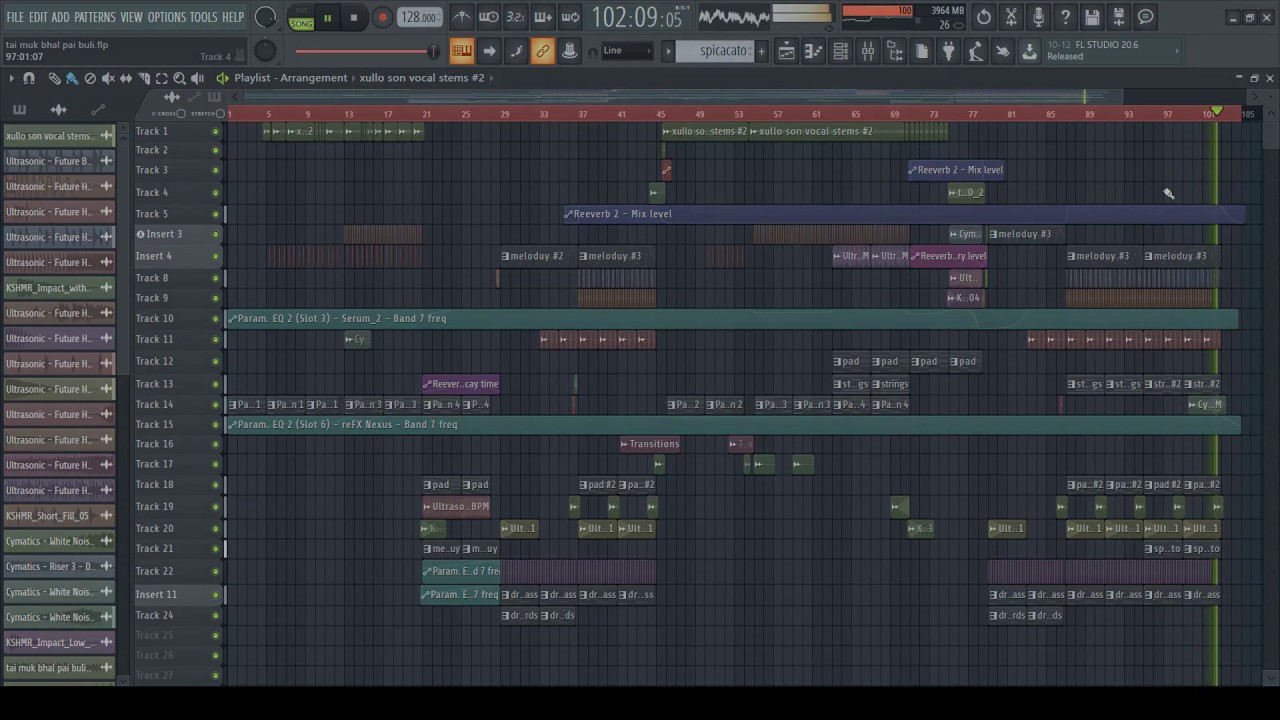Click the tempo 128.000 field
The width and height of the screenshot is (1280, 720).
click(x=418, y=17)
